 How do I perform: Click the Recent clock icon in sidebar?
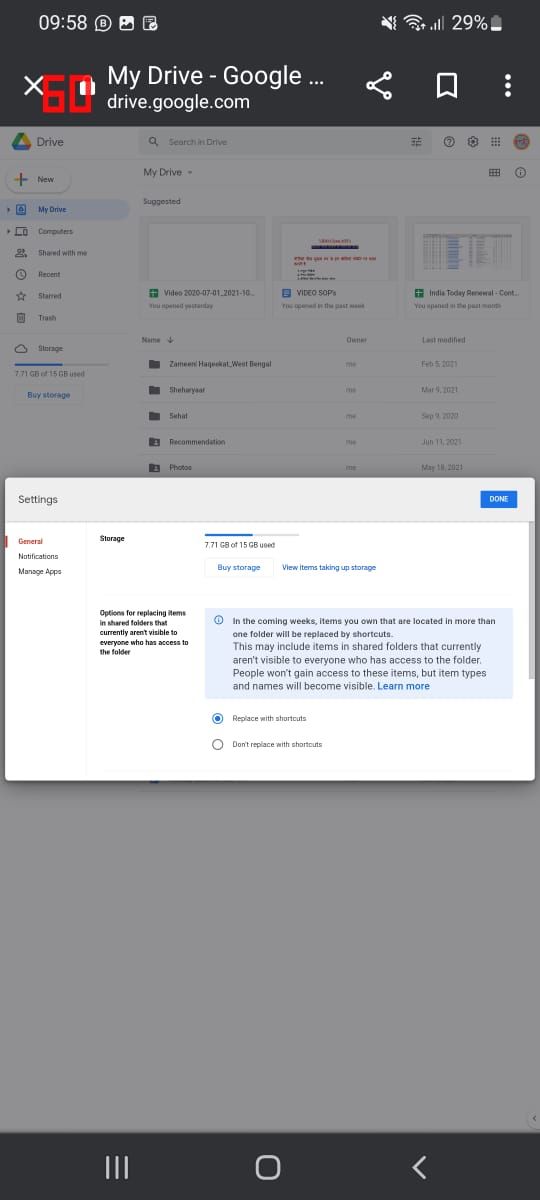21,274
